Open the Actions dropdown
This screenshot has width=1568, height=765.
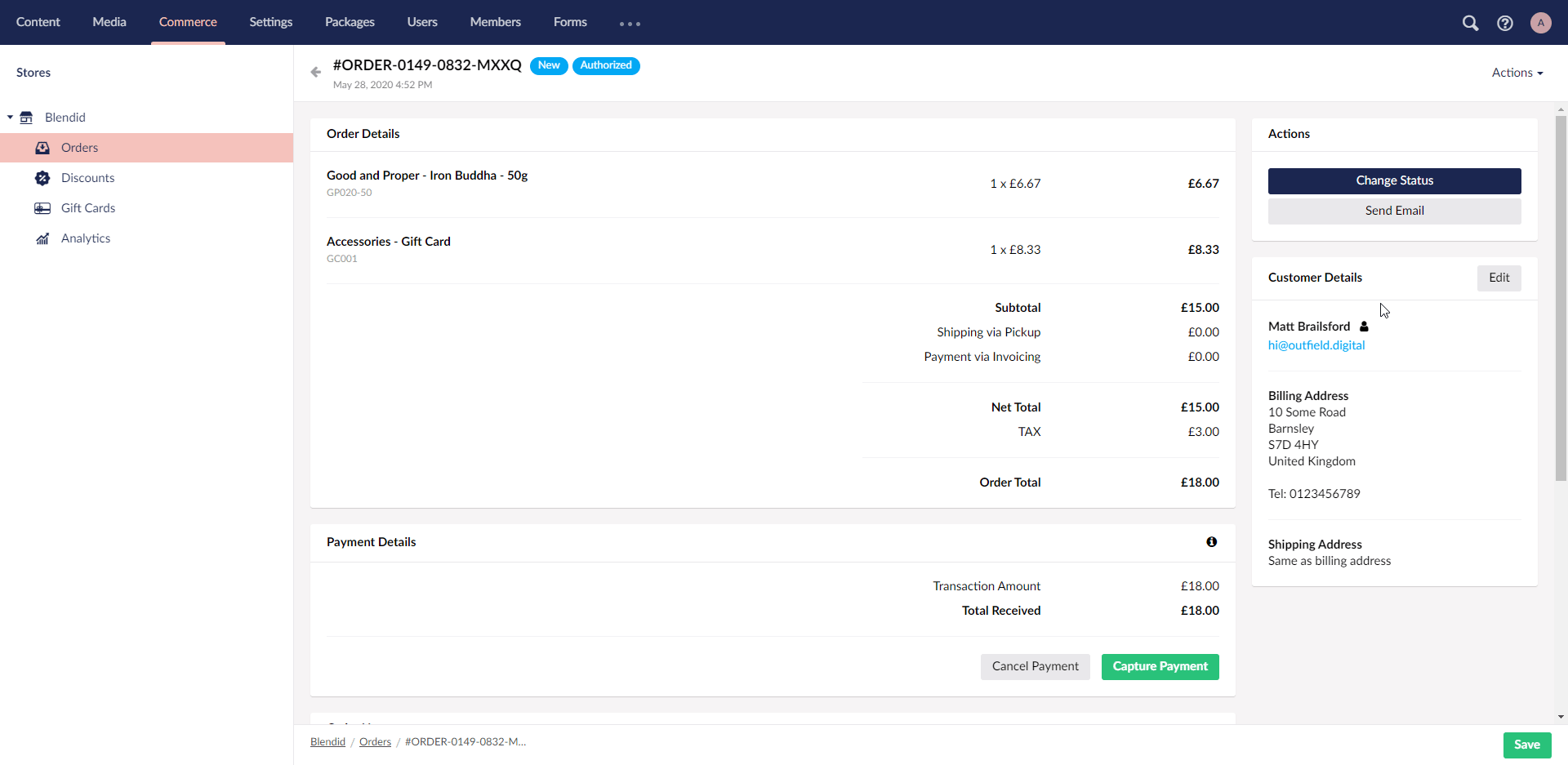(1517, 72)
